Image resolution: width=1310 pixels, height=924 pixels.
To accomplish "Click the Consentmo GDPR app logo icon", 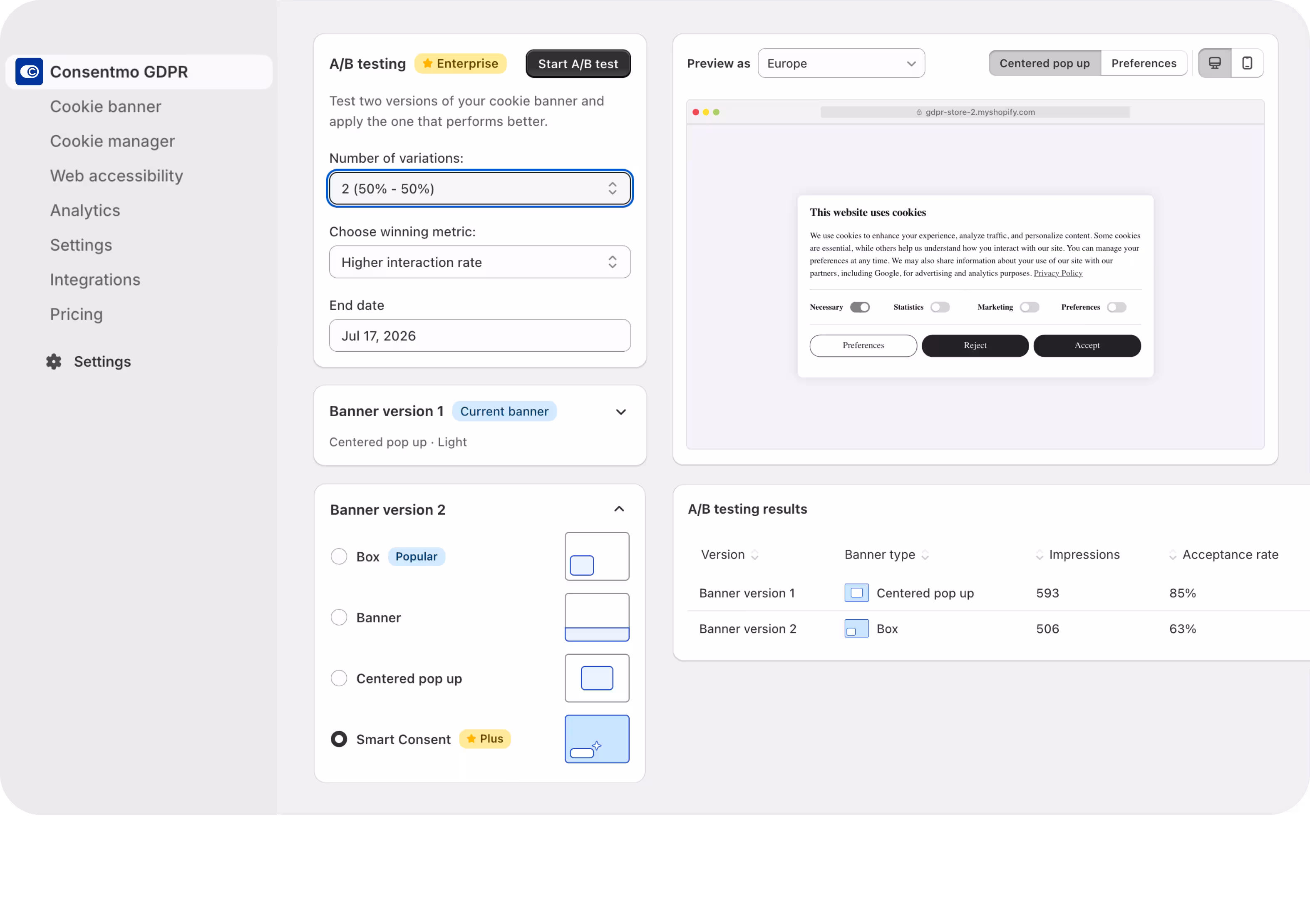I will tap(29, 71).
